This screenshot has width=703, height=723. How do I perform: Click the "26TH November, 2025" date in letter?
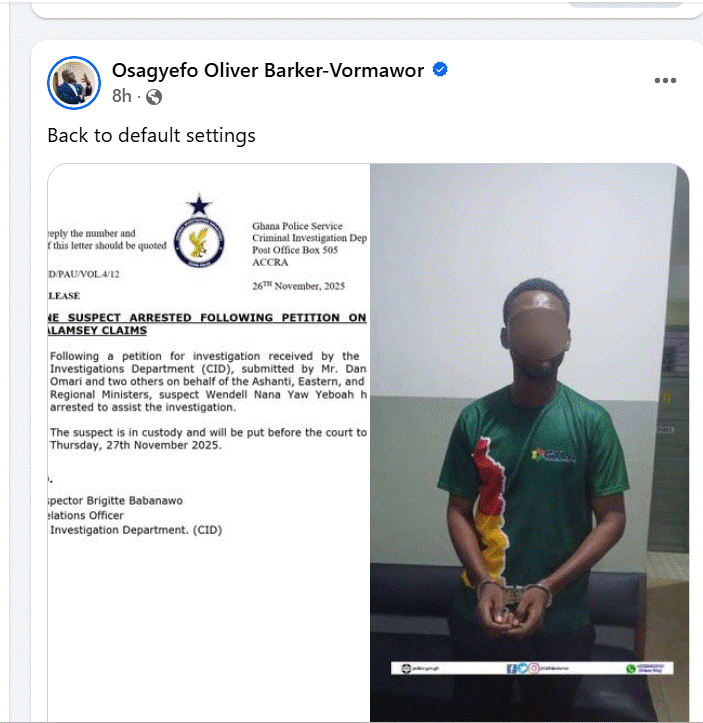pyautogui.click(x=298, y=286)
